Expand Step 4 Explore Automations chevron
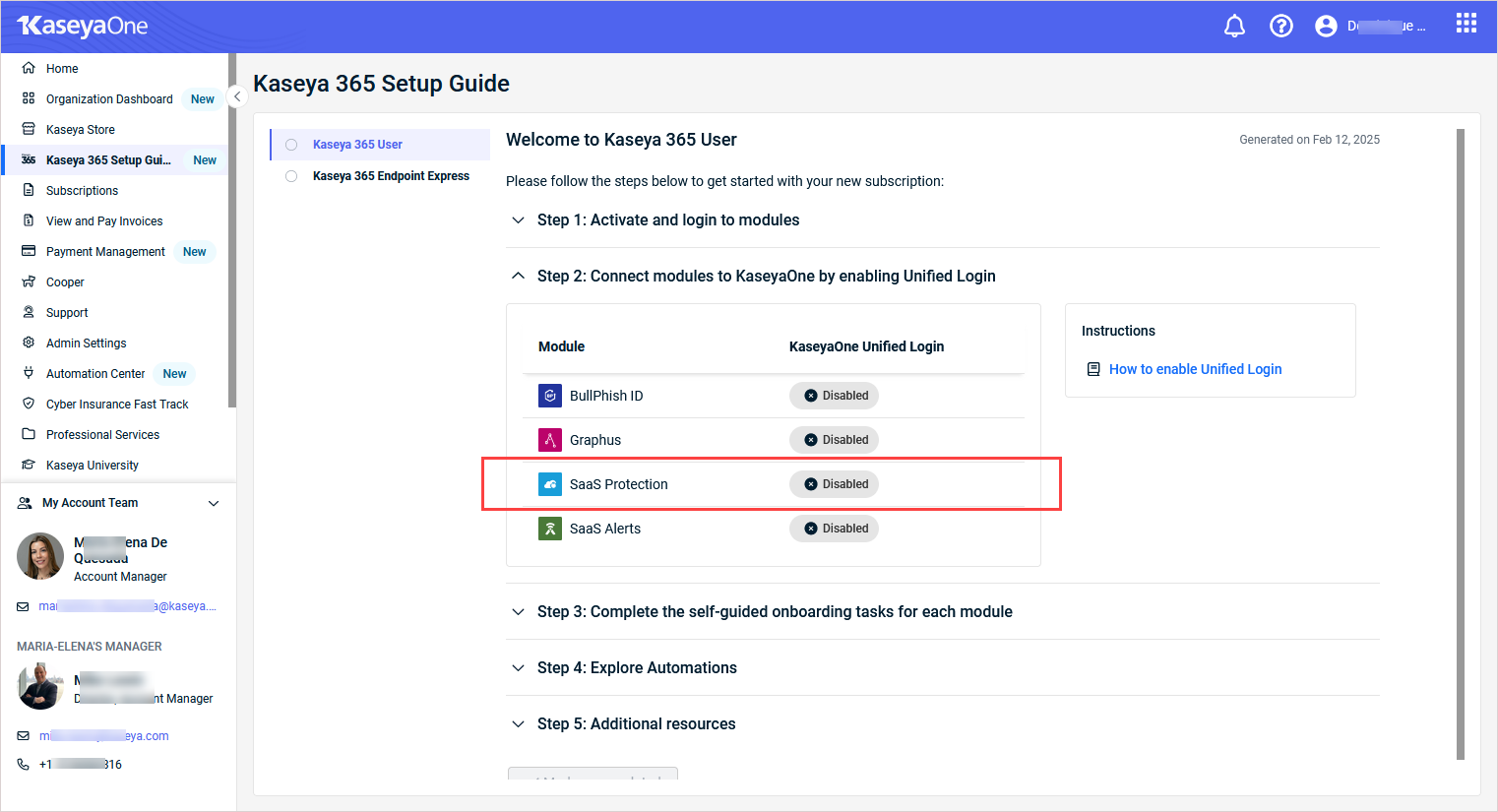This screenshot has width=1498, height=812. [518, 668]
